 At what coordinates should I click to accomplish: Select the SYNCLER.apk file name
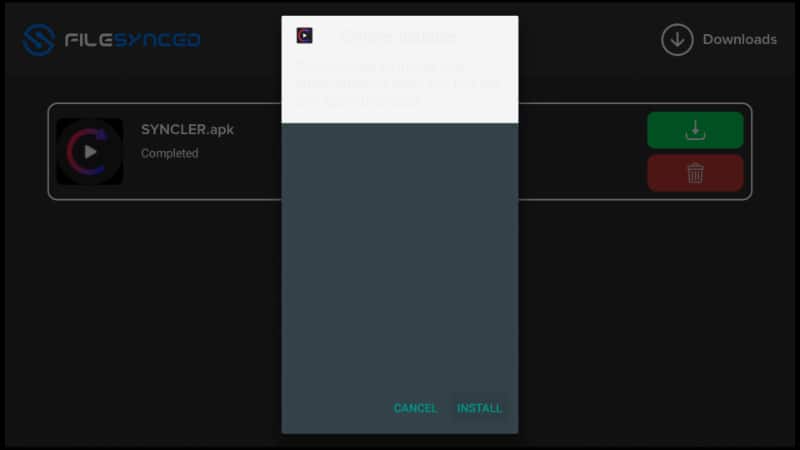coord(187,130)
